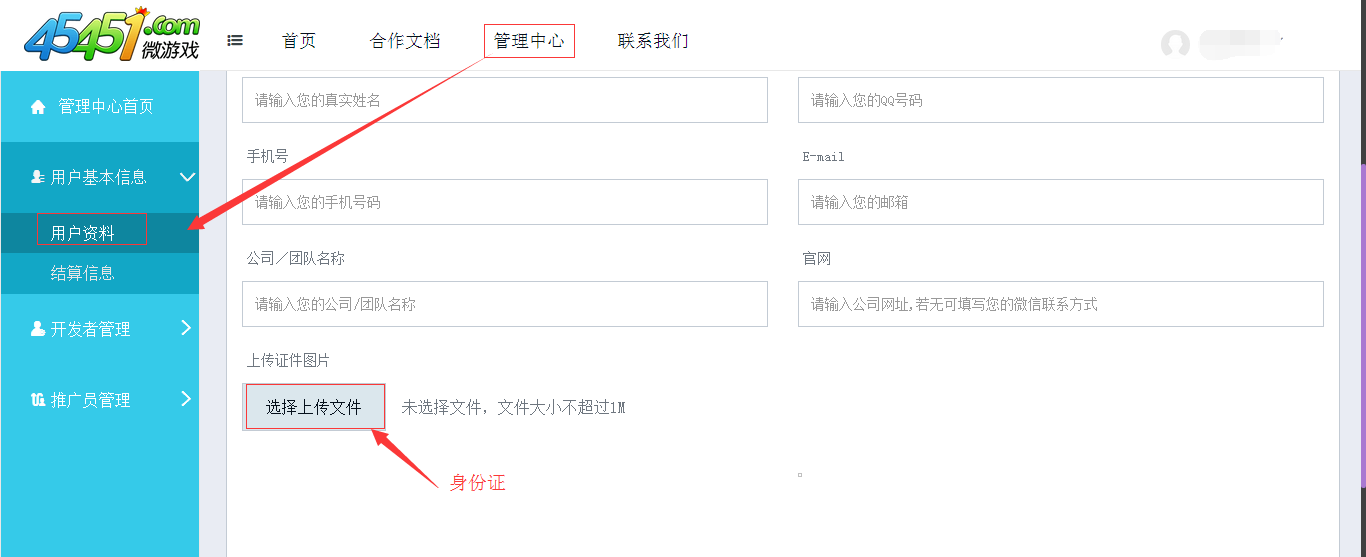
Task: Click the home icon beside 管理中心首页
Action: [x=38, y=107]
